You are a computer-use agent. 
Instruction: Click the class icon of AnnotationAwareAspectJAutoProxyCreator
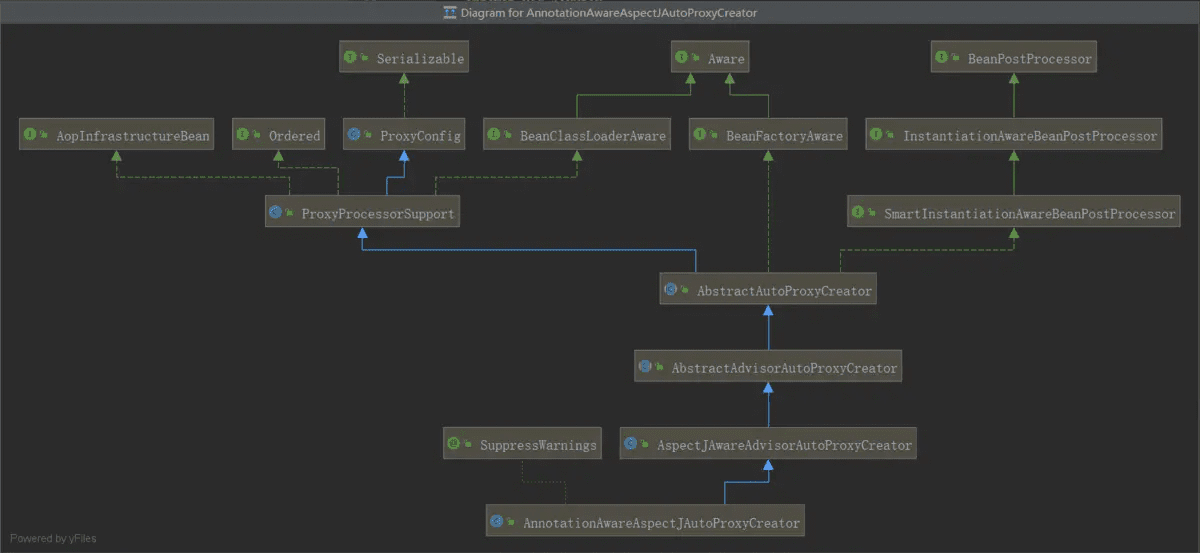(499, 521)
